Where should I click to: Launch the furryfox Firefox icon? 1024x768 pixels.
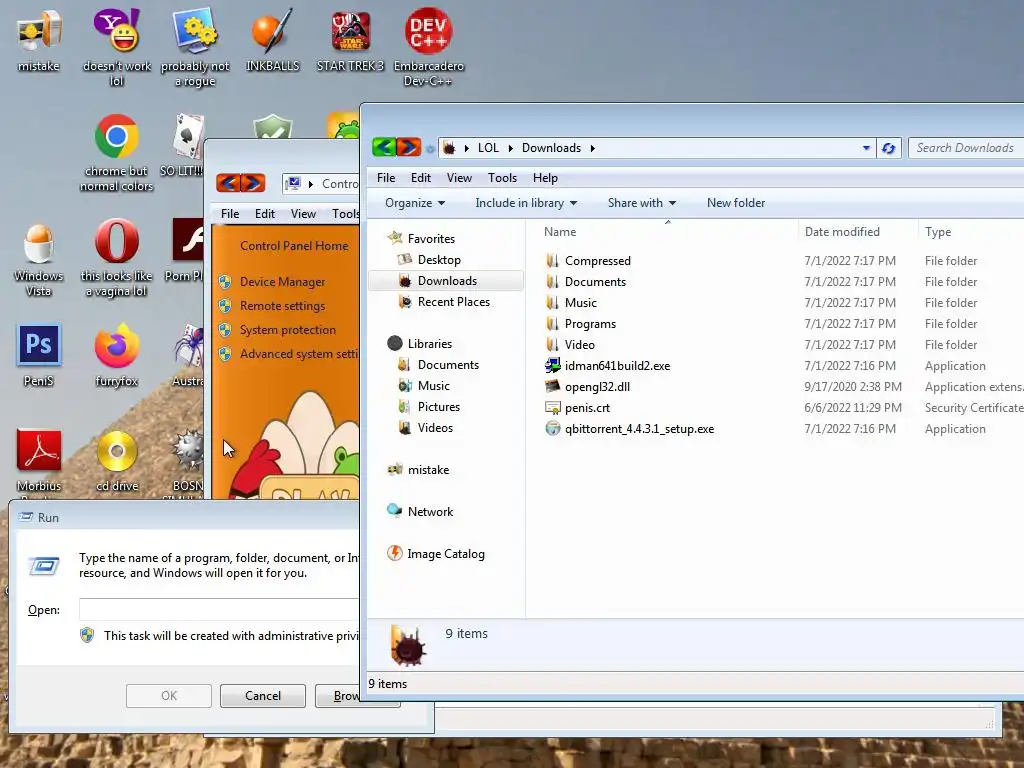117,355
